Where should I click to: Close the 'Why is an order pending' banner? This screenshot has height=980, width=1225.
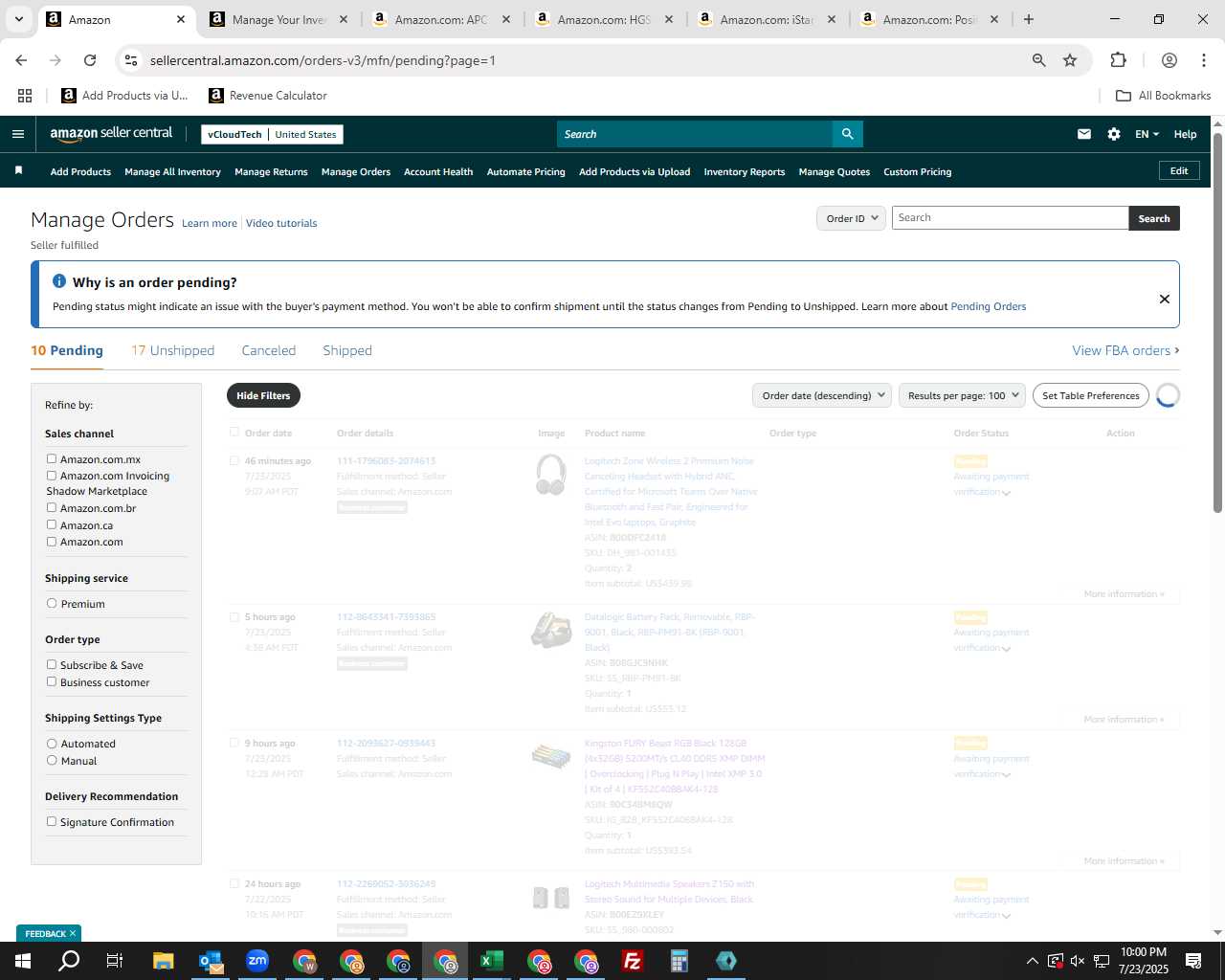pos(1164,299)
